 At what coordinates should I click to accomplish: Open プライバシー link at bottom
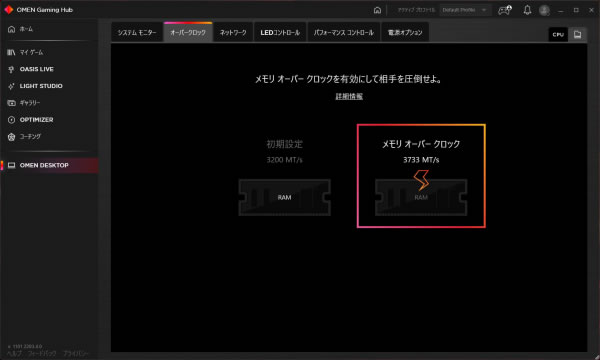(76, 353)
